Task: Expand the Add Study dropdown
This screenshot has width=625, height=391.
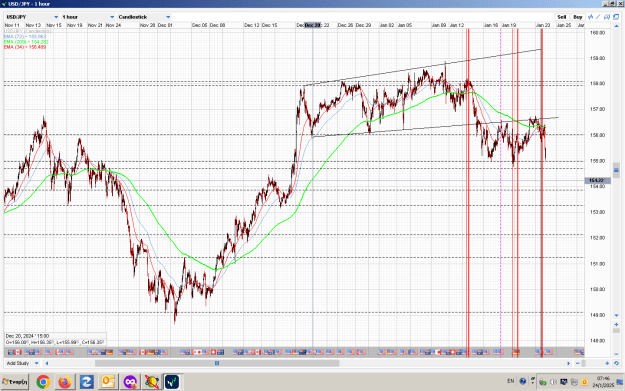Action: 23,363
